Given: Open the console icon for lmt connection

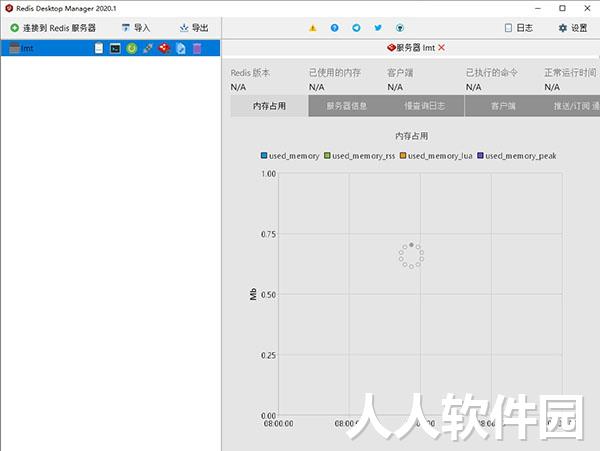Looking at the screenshot, I should 115,48.
